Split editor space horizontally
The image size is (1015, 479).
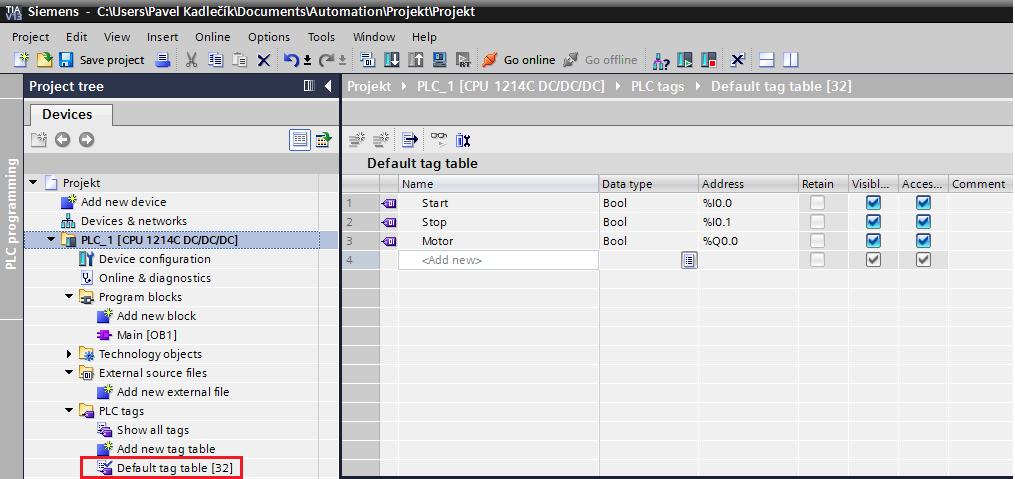pos(766,60)
